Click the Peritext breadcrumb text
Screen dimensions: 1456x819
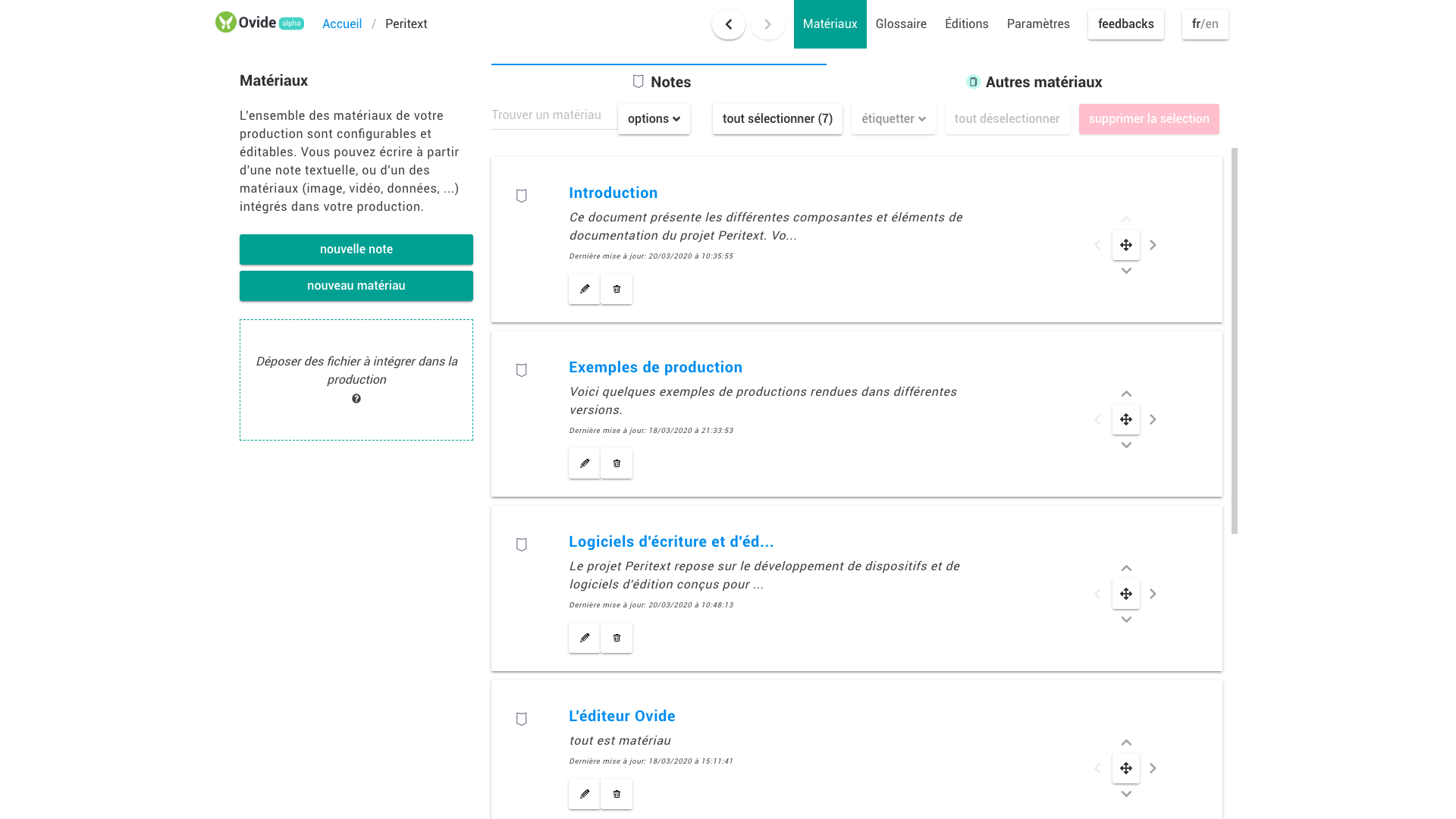coord(406,24)
